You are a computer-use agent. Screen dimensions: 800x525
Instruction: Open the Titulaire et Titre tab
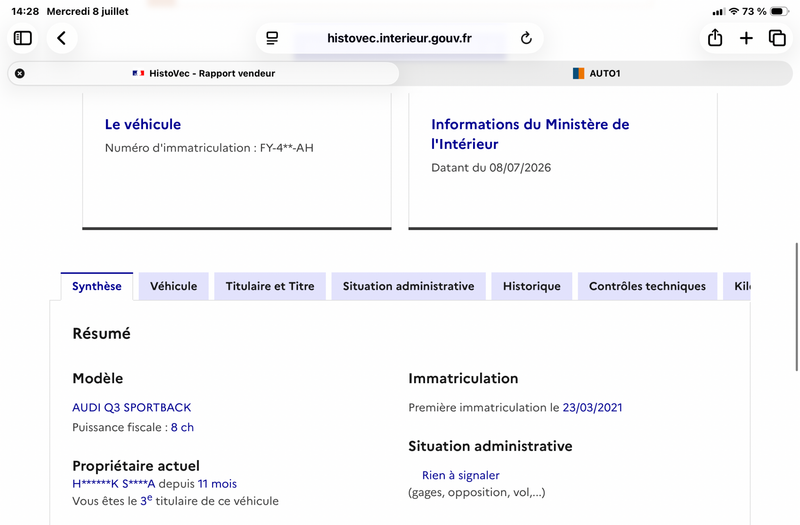pyautogui.click(x=270, y=286)
